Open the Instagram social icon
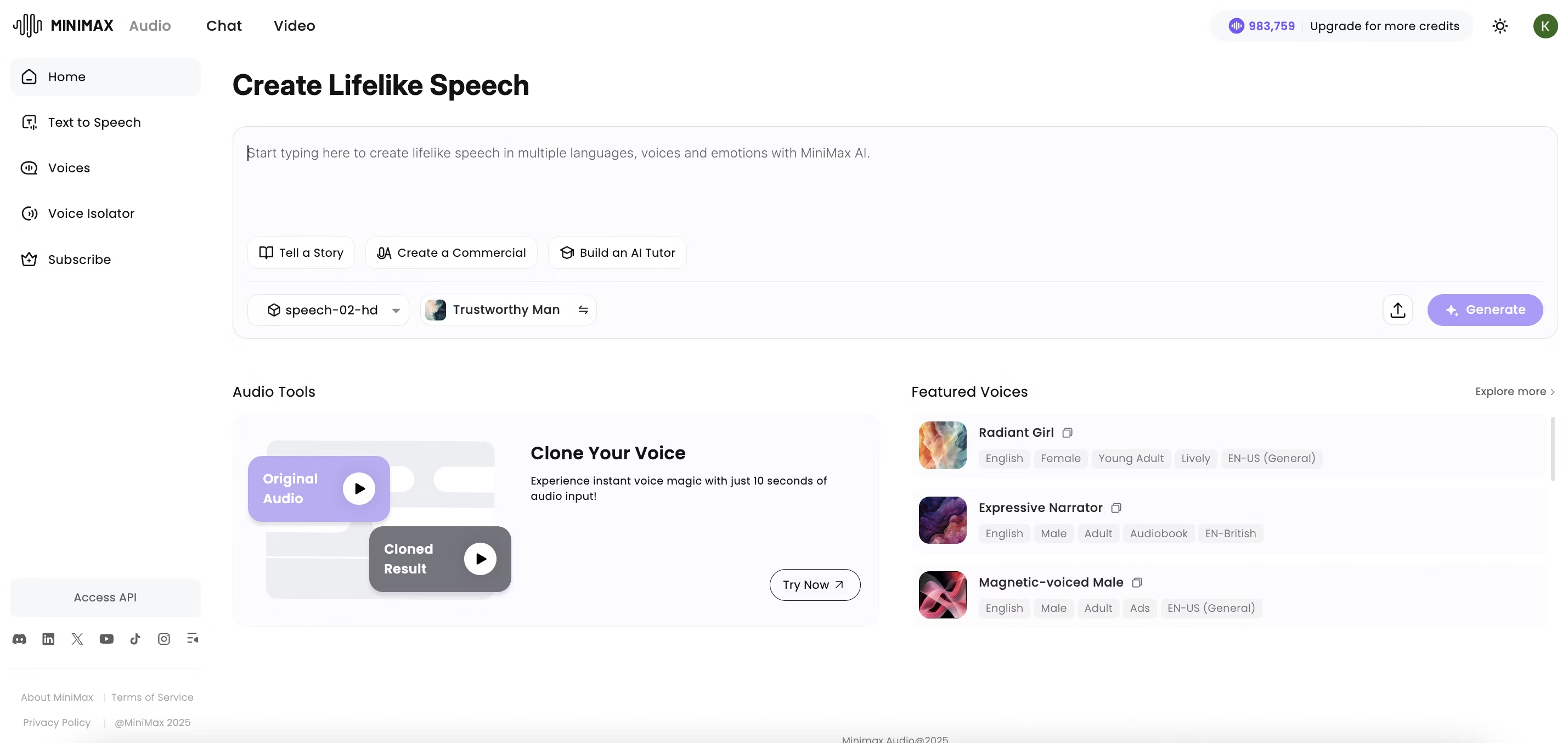Screen dimensions: 1568x743 tap(163, 639)
